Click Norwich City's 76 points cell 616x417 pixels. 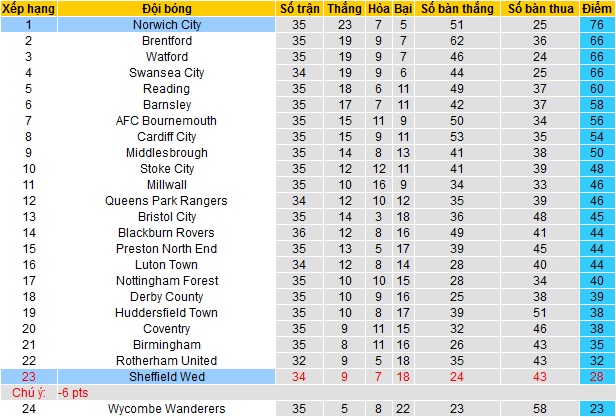pos(598,24)
